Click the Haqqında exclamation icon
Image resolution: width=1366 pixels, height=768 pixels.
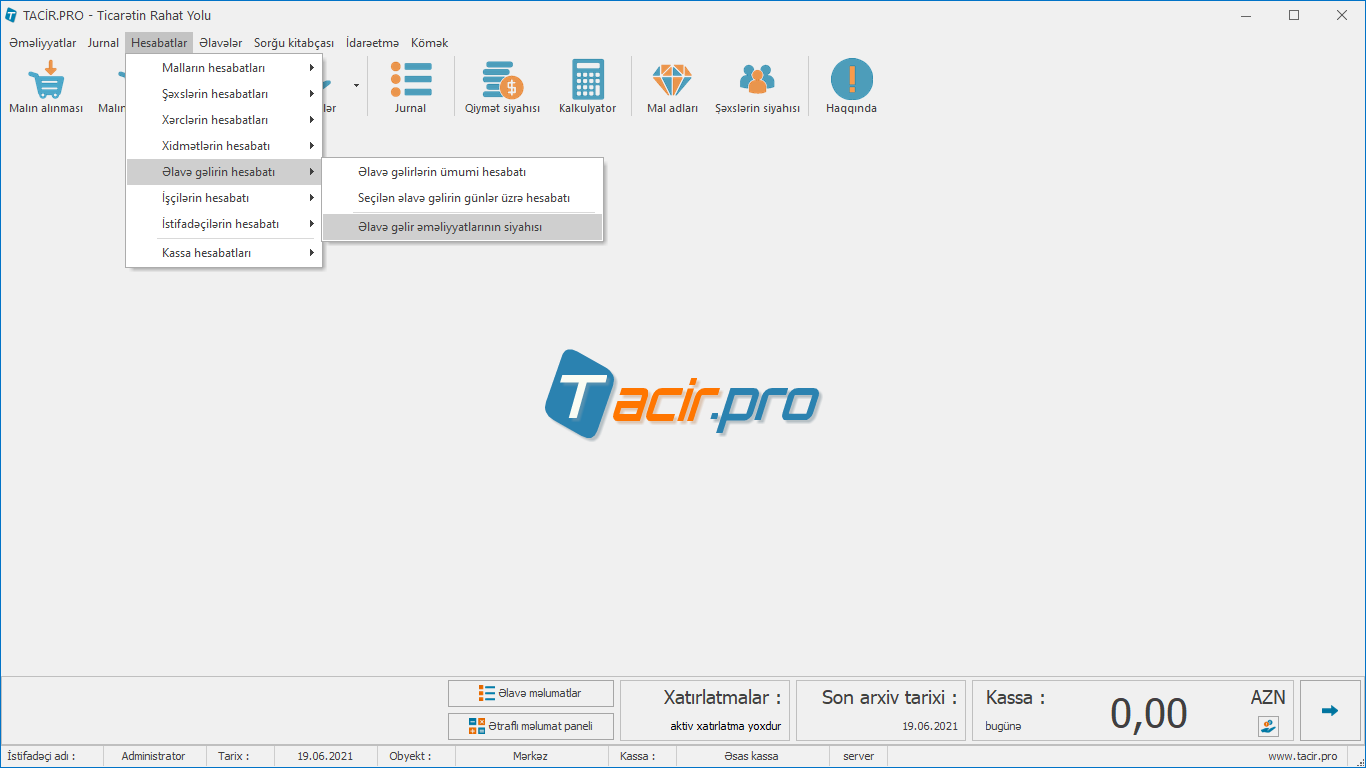pos(851,80)
